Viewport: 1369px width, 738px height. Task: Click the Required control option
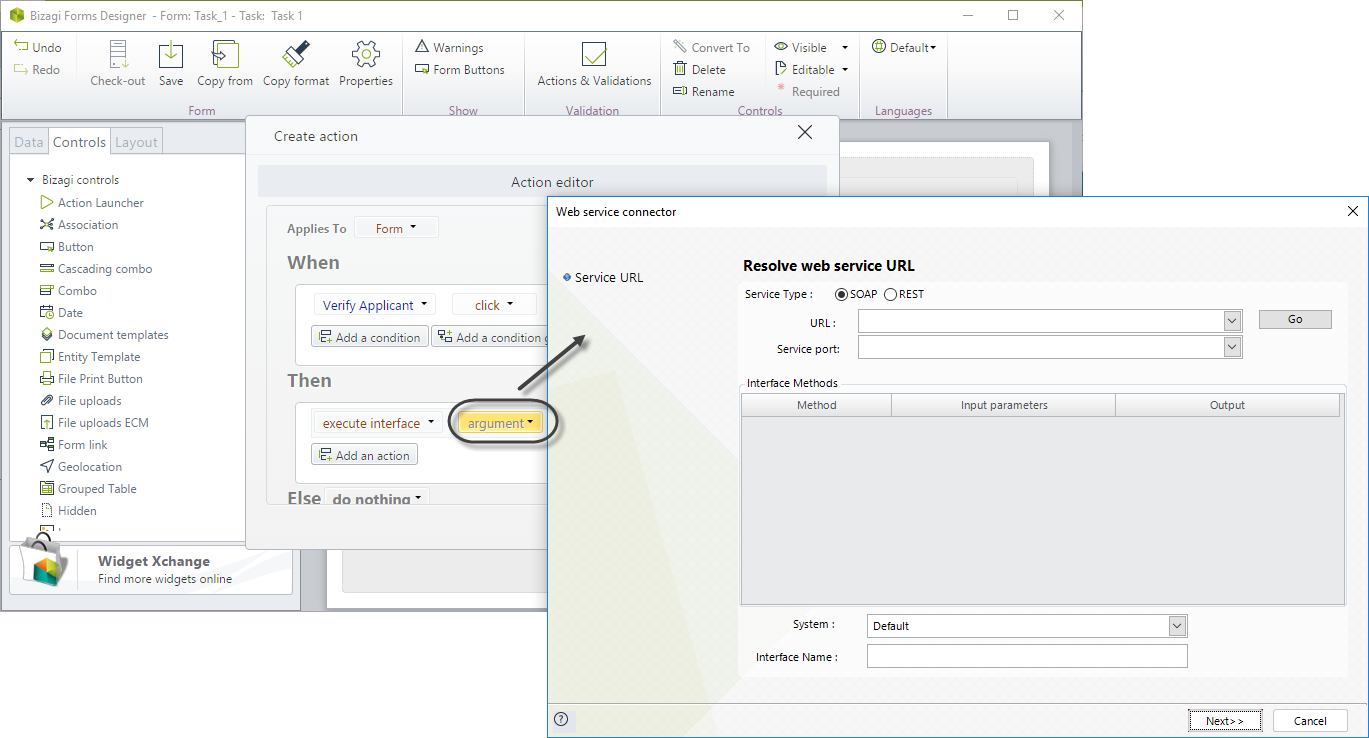(808, 91)
